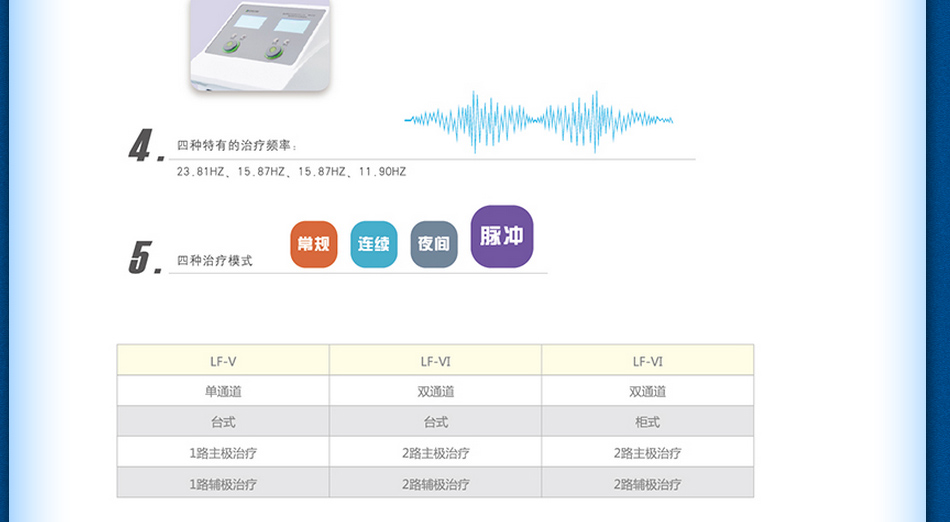Image resolution: width=950 pixels, height=522 pixels.
Task: Select the purple 脉冲 mode icon
Action: point(502,237)
